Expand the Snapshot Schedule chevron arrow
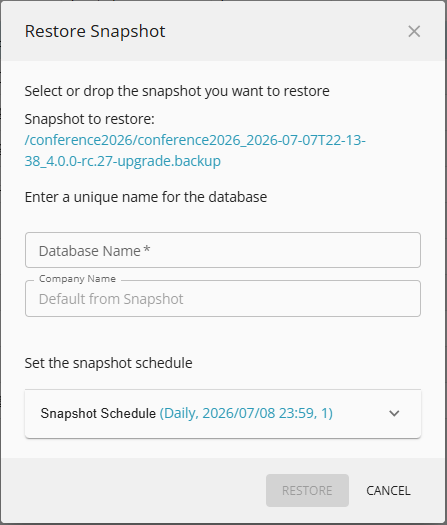 point(394,414)
